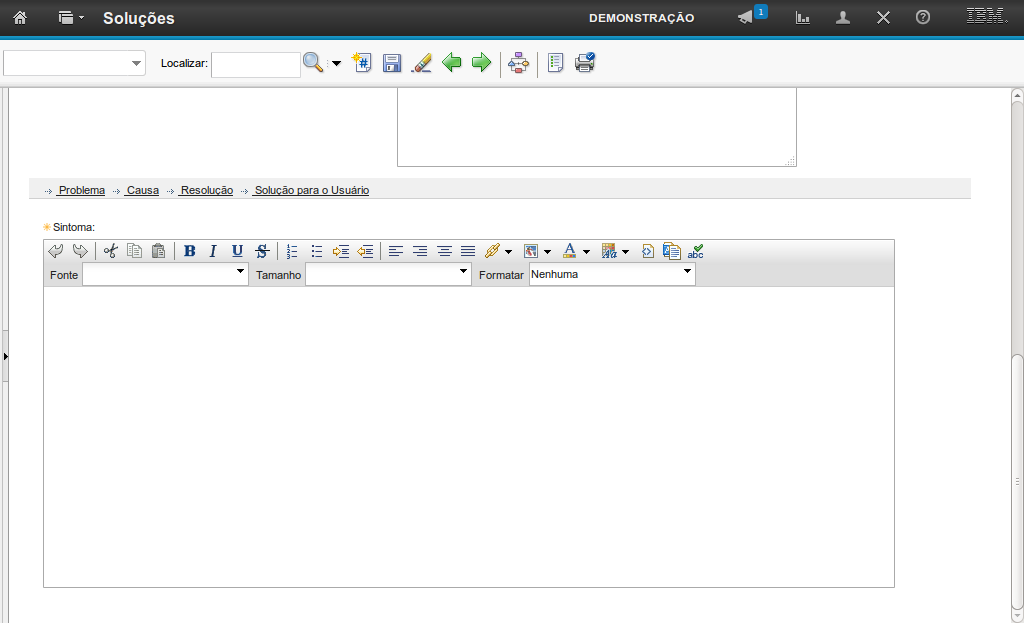Expand the Tamanho size dropdown
This screenshot has width=1024, height=624.
pos(388,274)
